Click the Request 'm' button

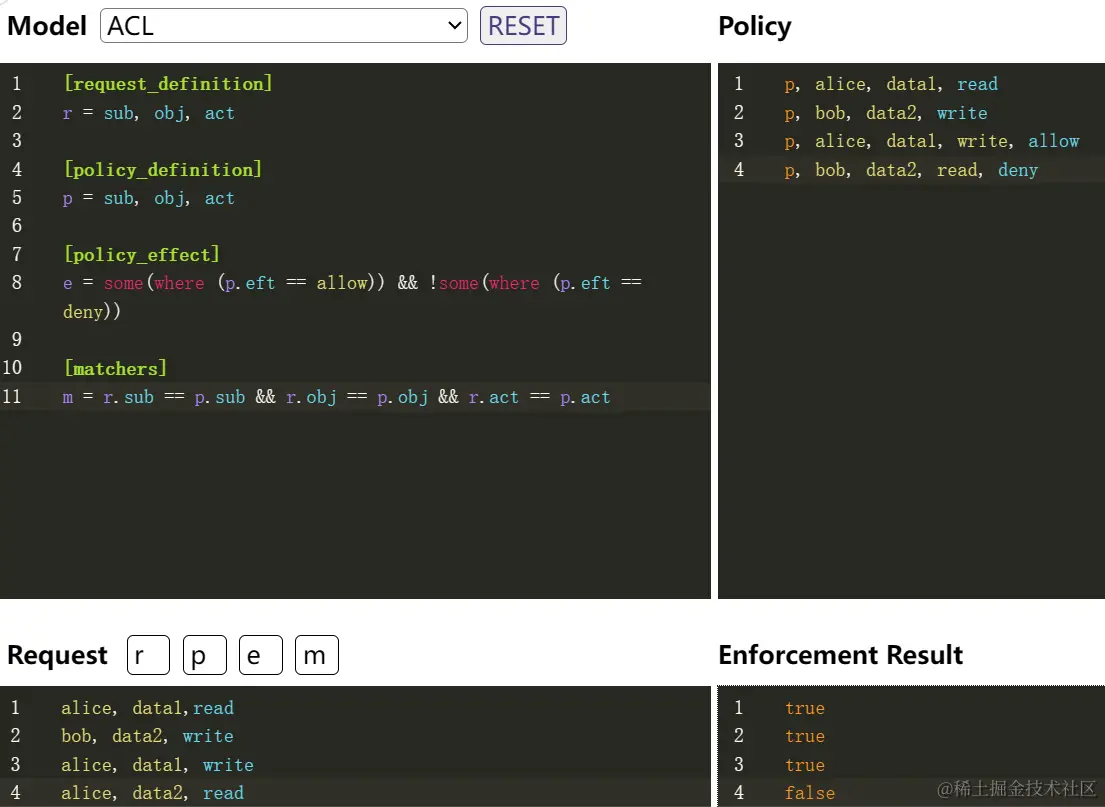[x=316, y=655]
